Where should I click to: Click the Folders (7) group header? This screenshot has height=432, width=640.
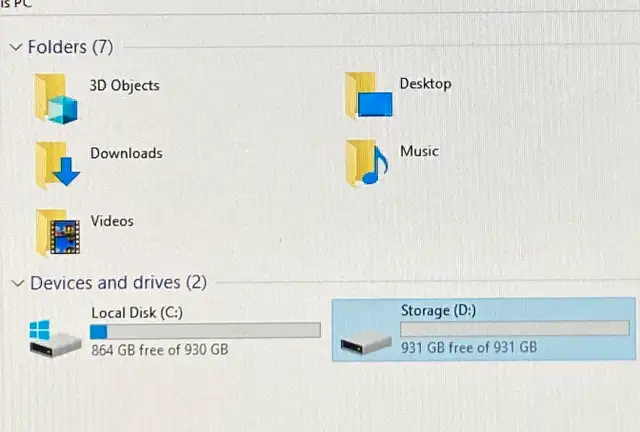(x=71, y=47)
